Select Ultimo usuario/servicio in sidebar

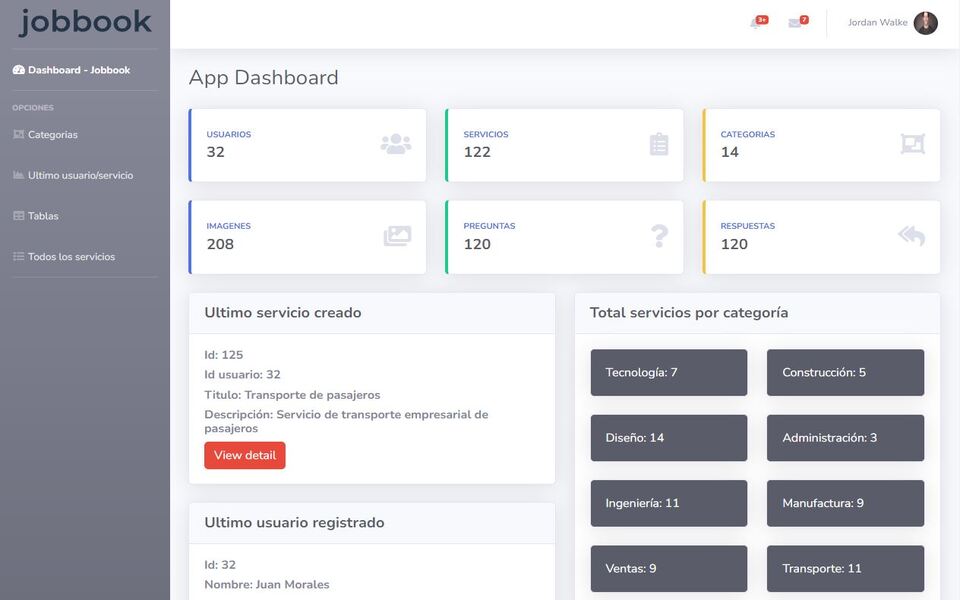(80, 176)
